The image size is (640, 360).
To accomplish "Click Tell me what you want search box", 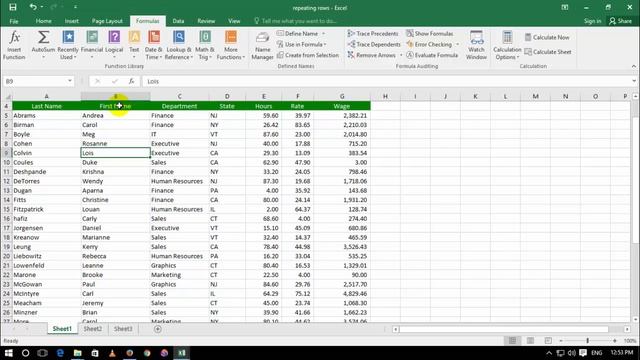I will (295, 21).
